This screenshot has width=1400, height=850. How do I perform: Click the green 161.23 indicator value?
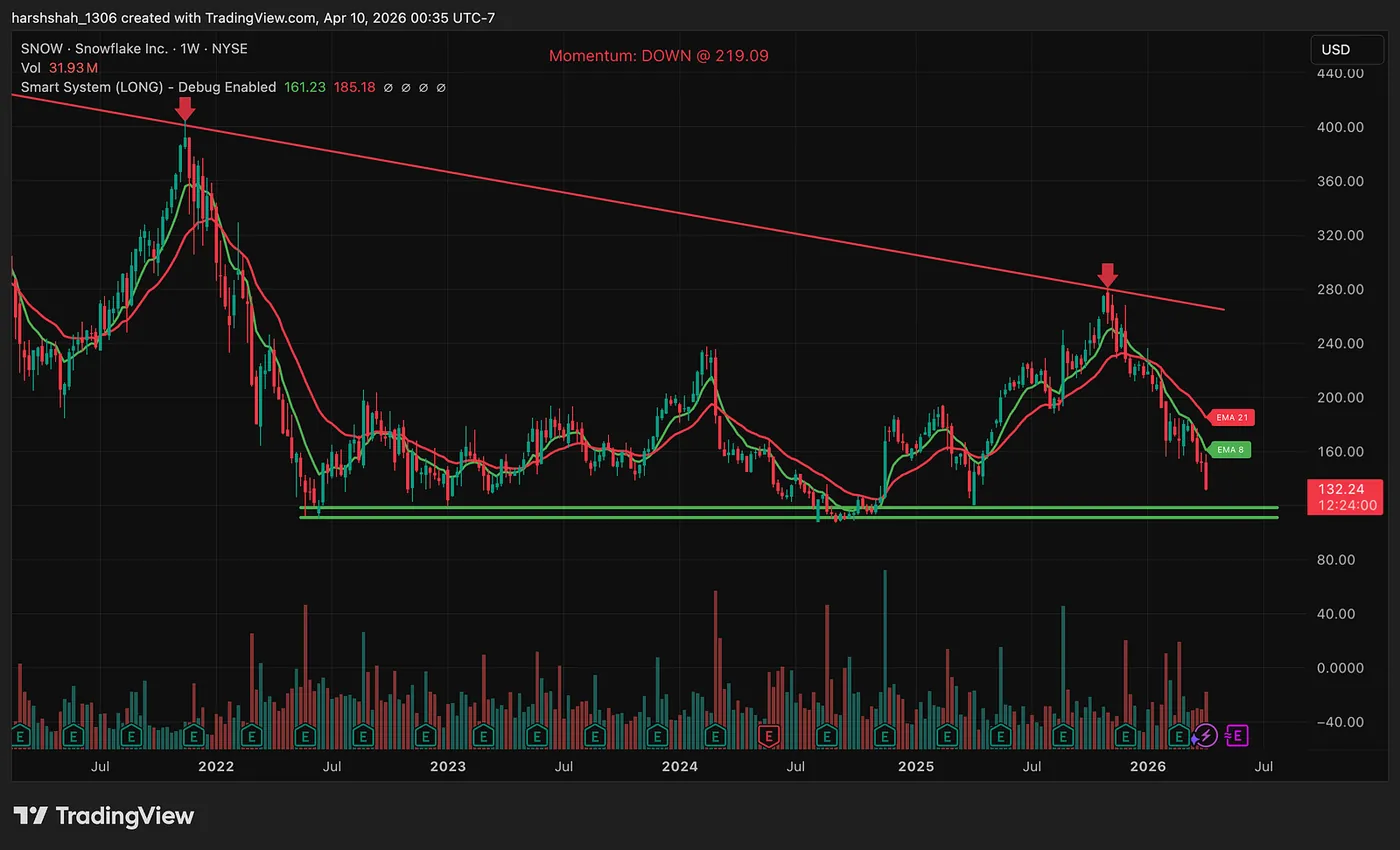pos(304,87)
